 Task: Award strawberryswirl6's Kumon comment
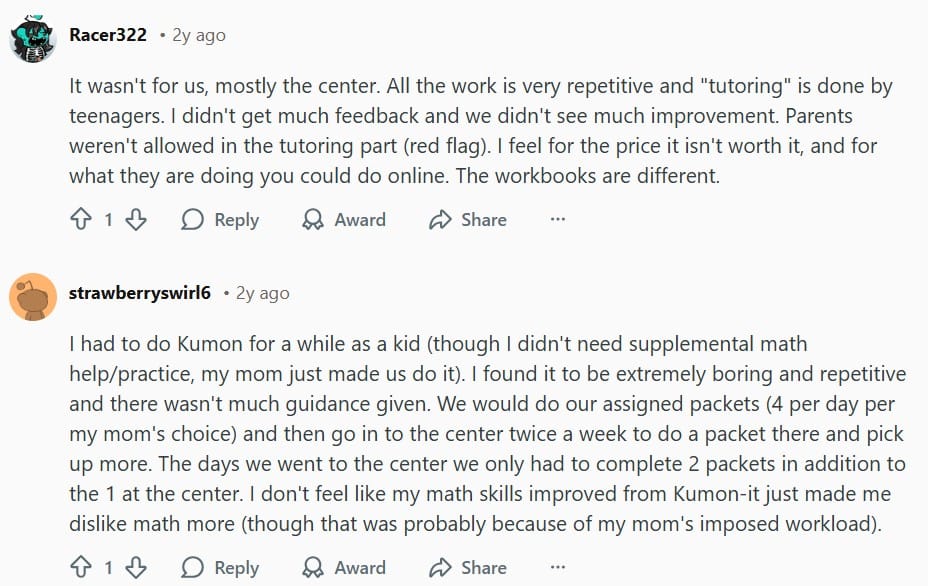pos(344,568)
